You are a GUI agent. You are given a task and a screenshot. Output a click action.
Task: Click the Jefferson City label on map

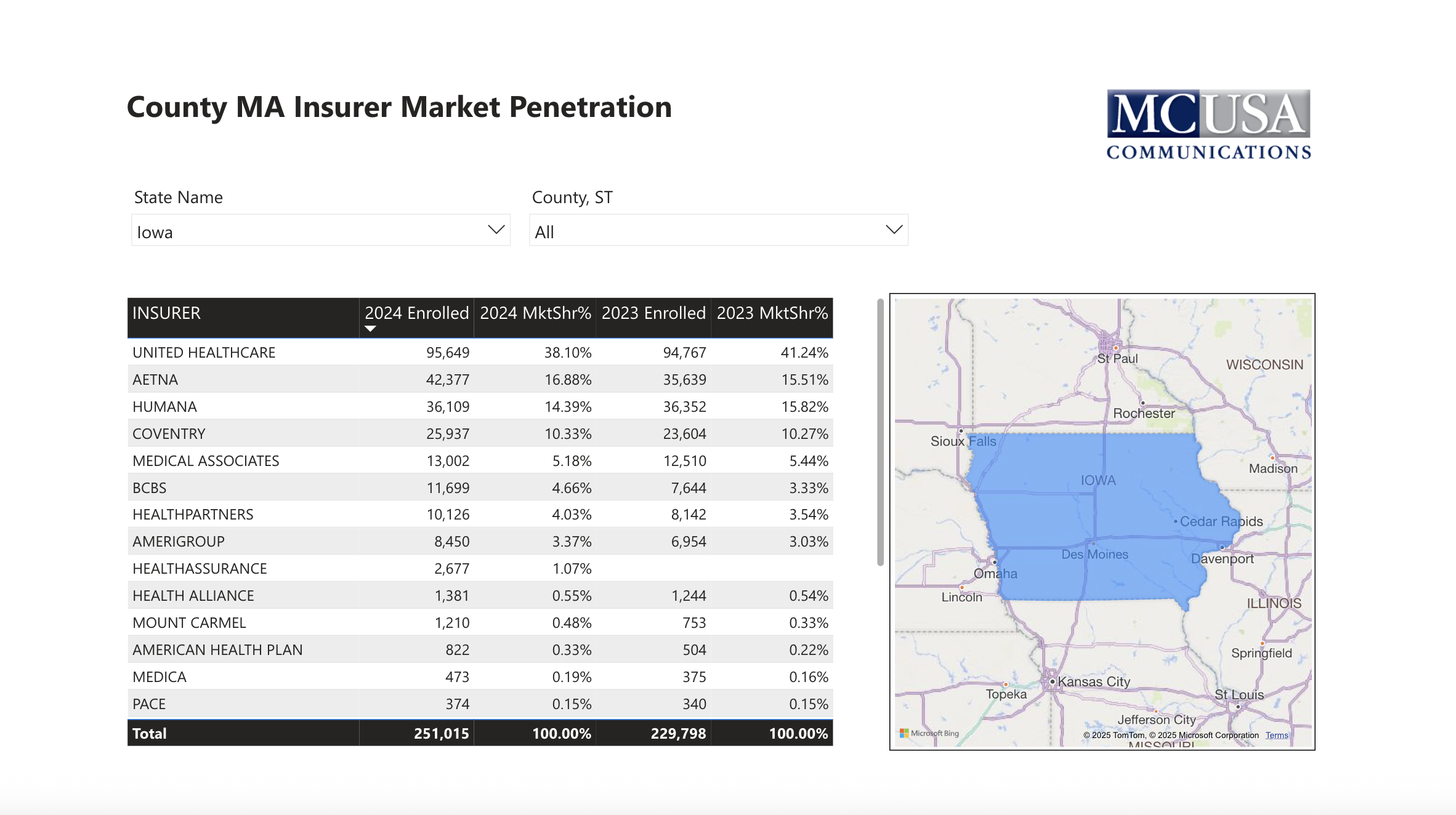point(1157,719)
